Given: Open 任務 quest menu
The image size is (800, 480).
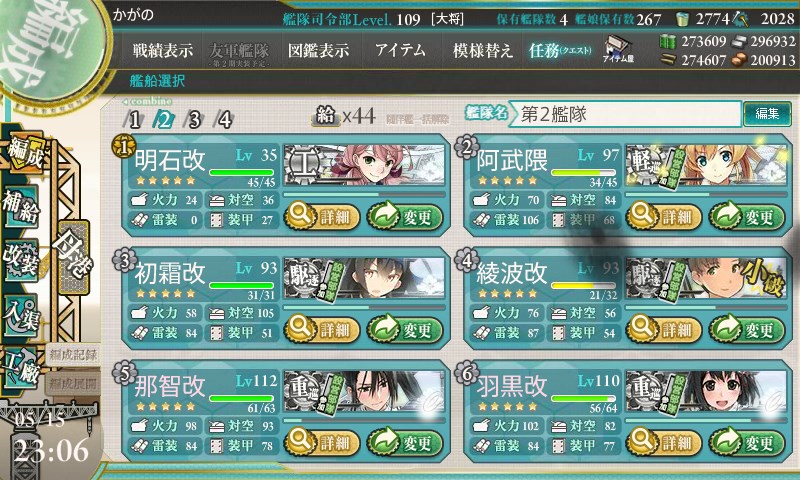Looking at the screenshot, I should pos(560,50).
